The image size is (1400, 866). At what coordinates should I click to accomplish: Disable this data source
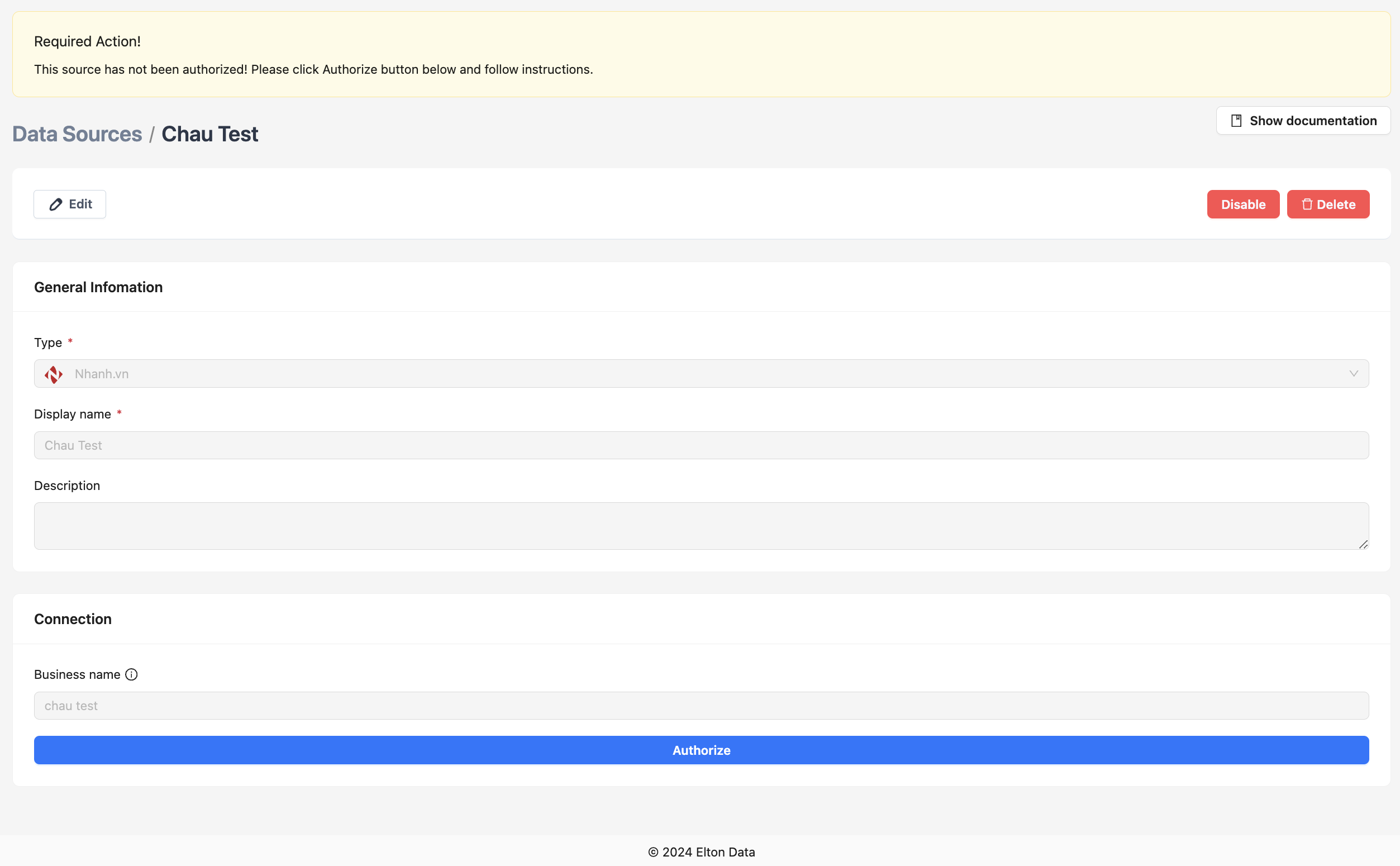(1242, 204)
